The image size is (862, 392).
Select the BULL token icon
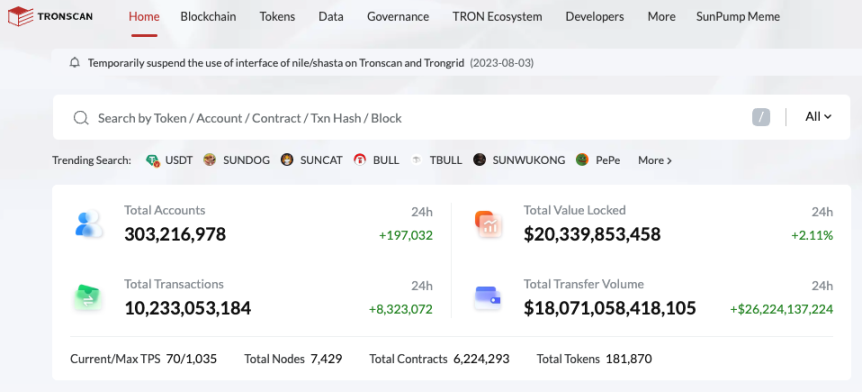[360, 160]
